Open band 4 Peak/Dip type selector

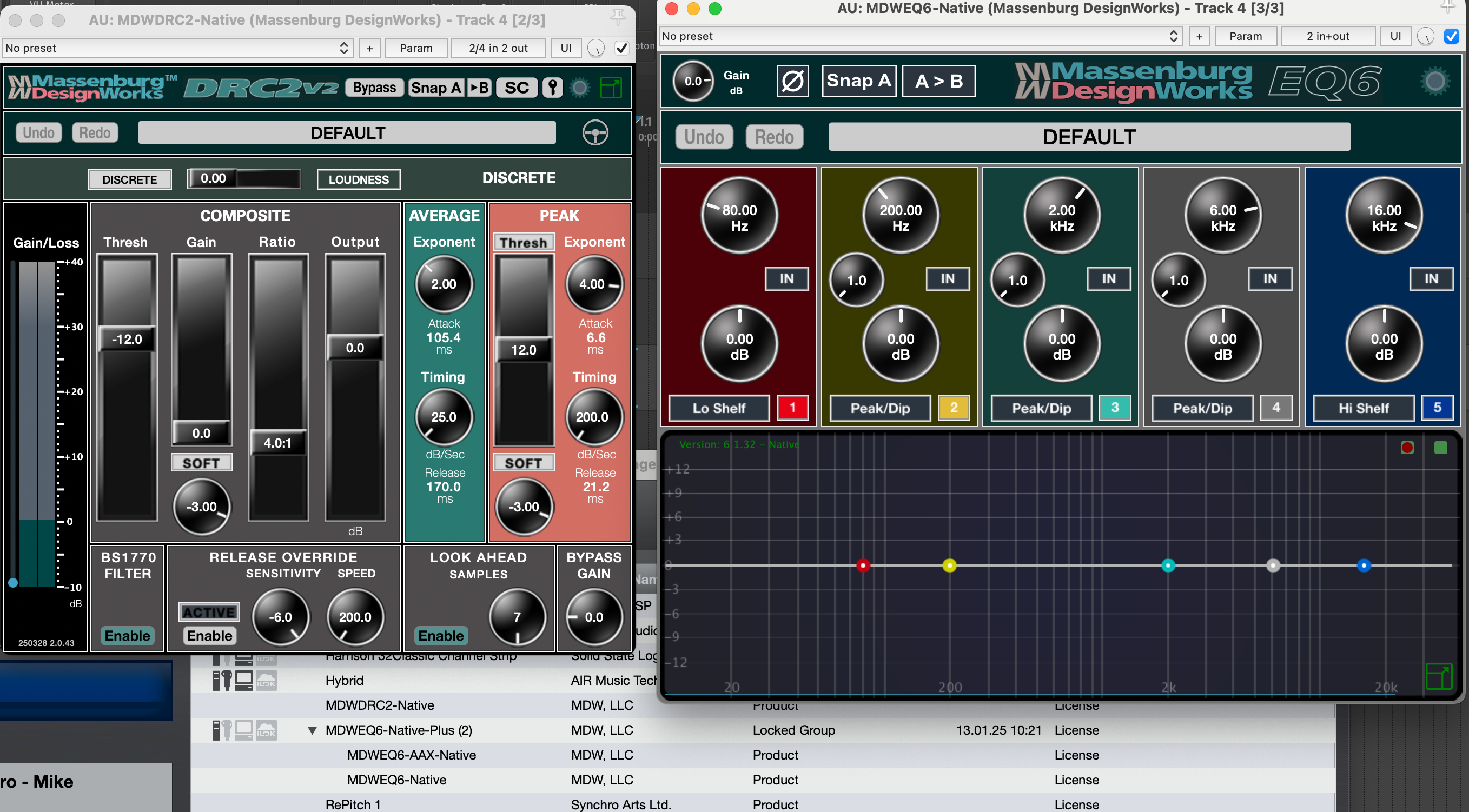pos(1202,408)
